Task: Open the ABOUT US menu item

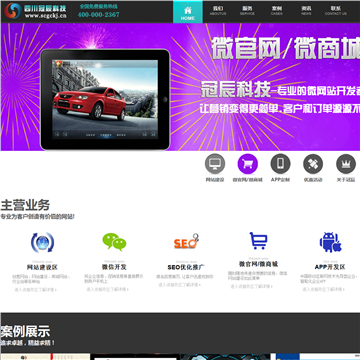Action: coord(218,11)
